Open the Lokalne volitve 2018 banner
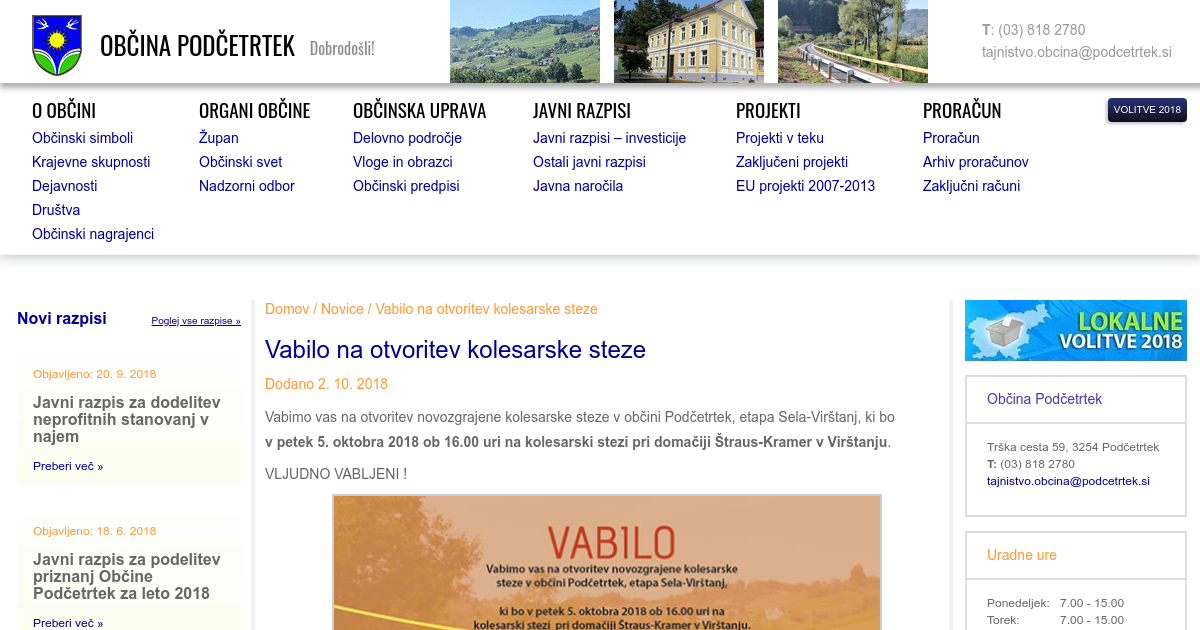This screenshot has height=630, width=1200. pyautogui.click(x=1075, y=330)
